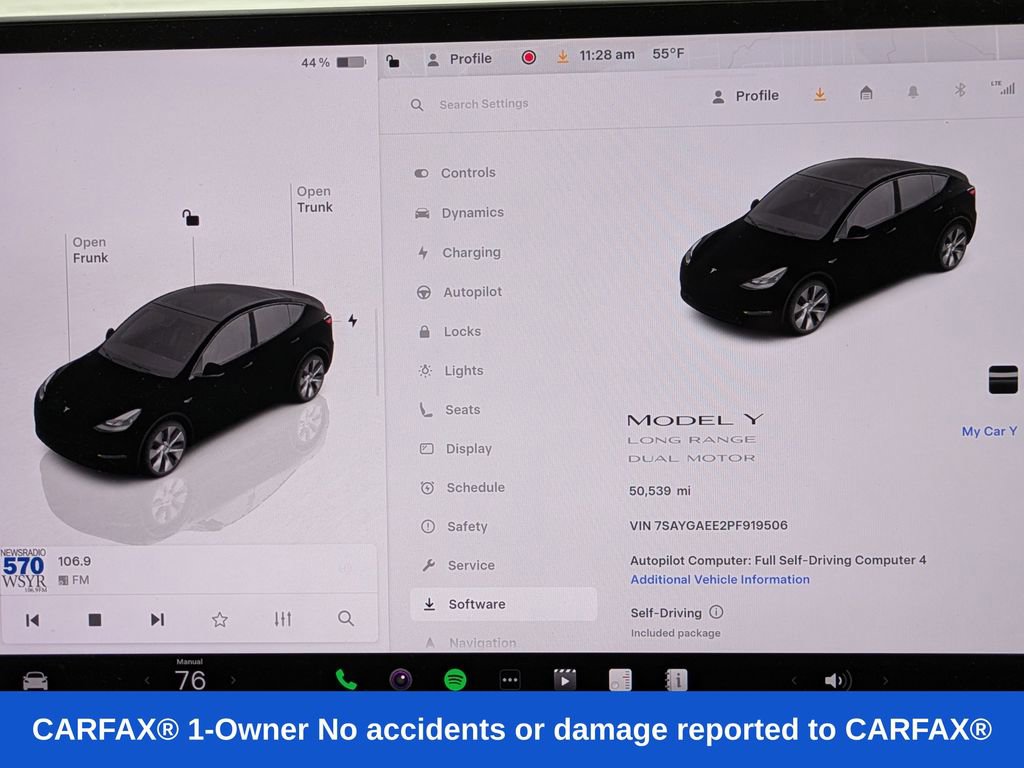Screen dimensions: 1024x768
Task: Open the Autopilot settings menu
Action: (x=460, y=292)
